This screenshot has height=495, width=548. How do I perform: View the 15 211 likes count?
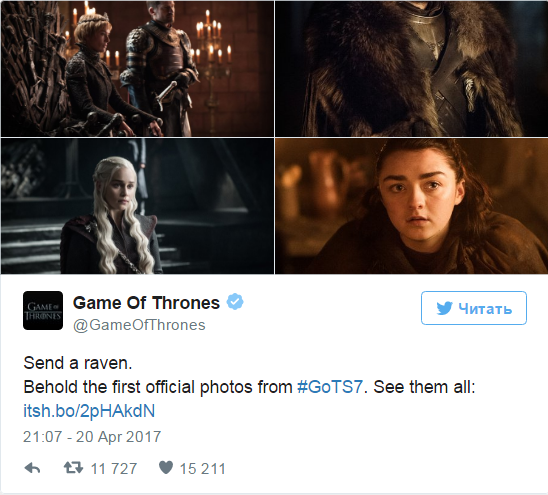[x=203, y=469]
